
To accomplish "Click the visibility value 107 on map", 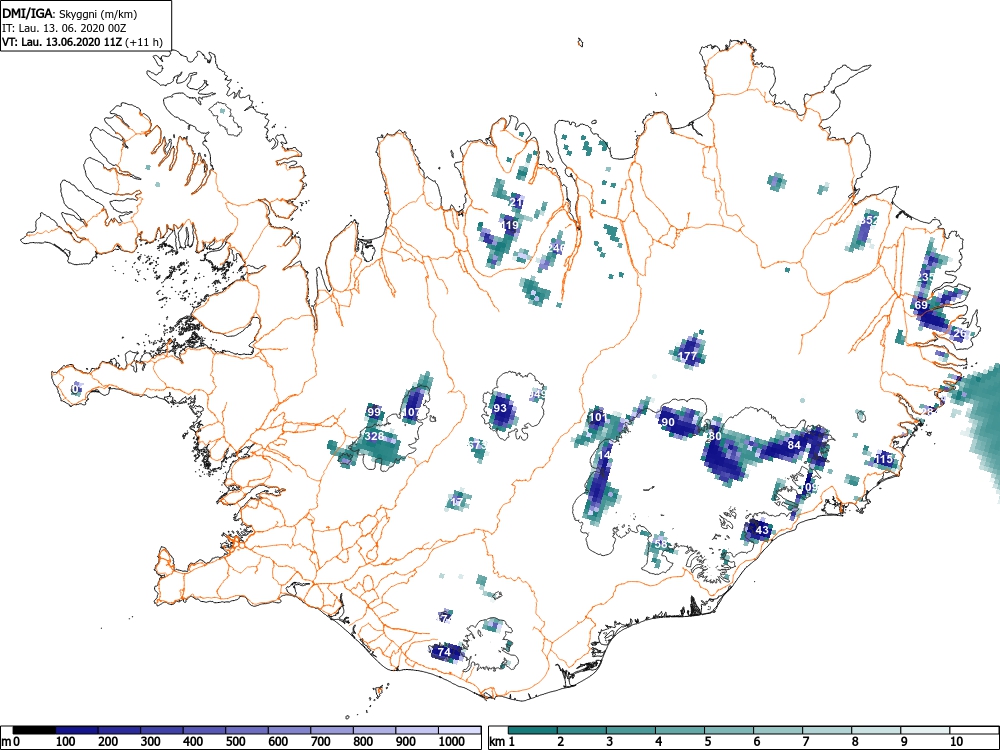I will point(412,413).
